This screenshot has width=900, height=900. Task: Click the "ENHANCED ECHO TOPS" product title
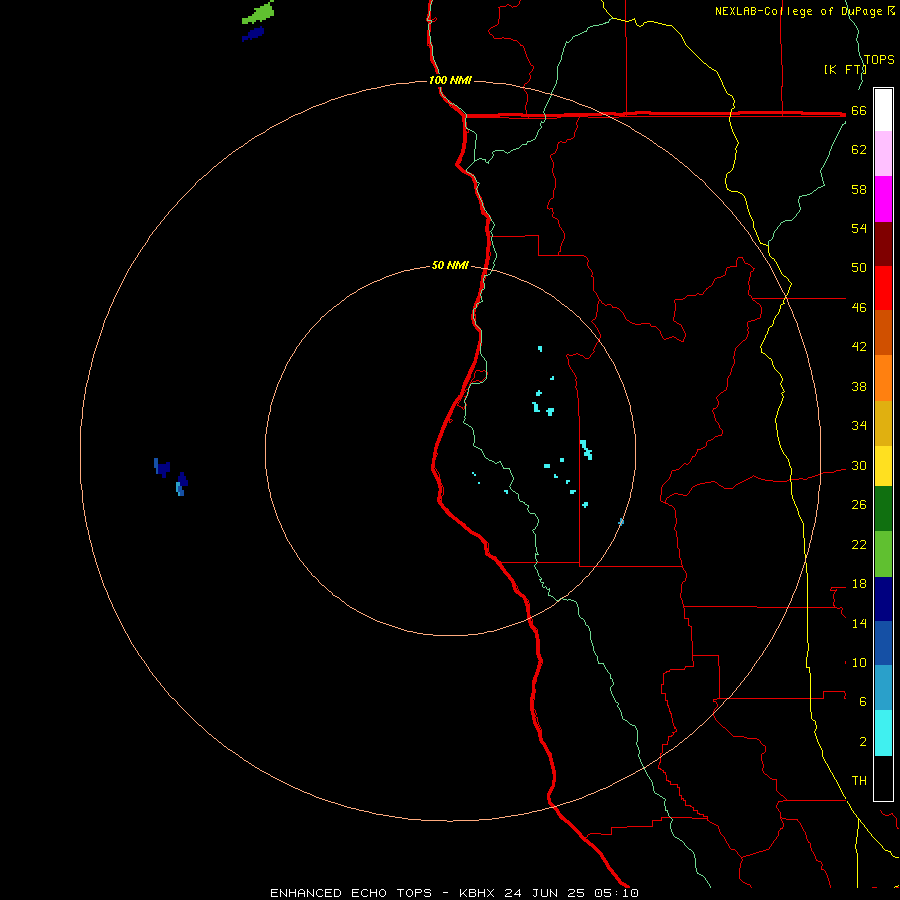(351, 893)
